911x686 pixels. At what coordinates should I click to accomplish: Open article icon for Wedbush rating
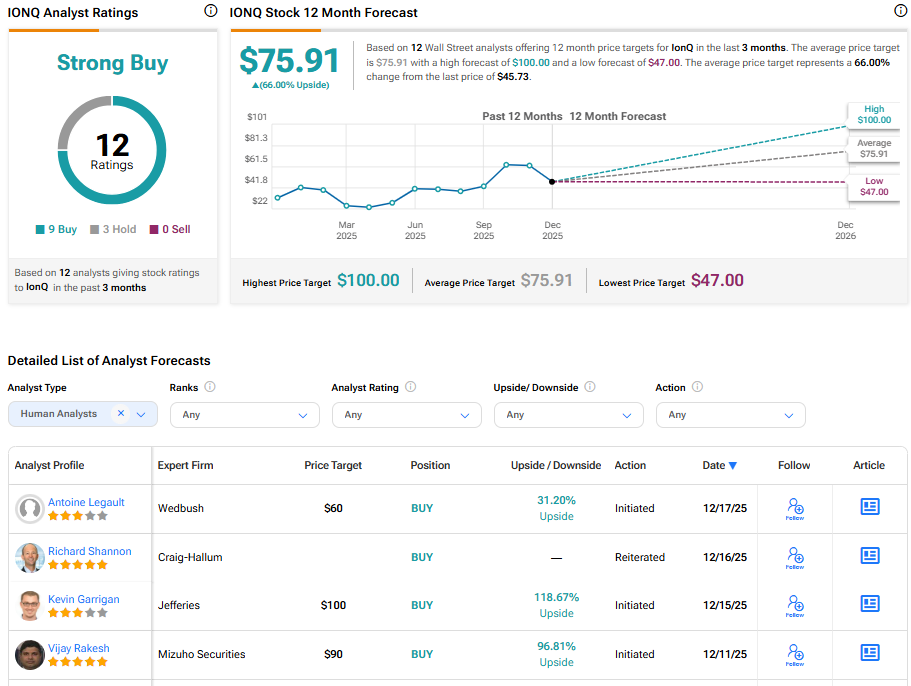click(x=870, y=507)
